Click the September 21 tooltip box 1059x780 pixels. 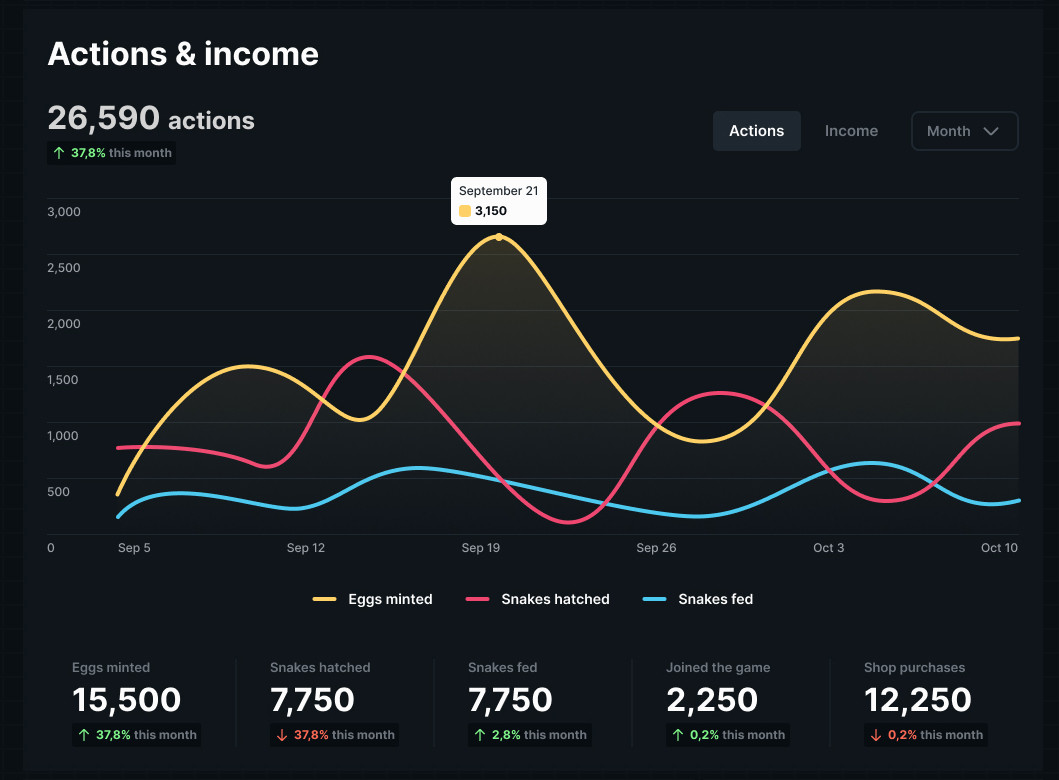pos(498,201)
